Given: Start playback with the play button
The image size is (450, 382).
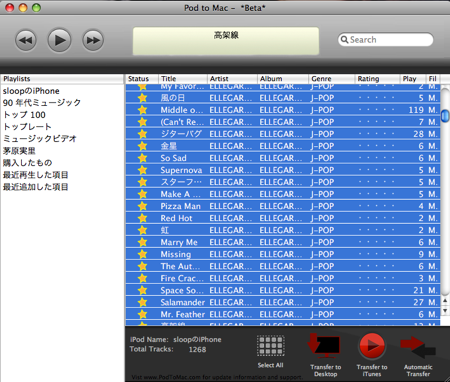Looking at the screenshot, I should (59, 40).
